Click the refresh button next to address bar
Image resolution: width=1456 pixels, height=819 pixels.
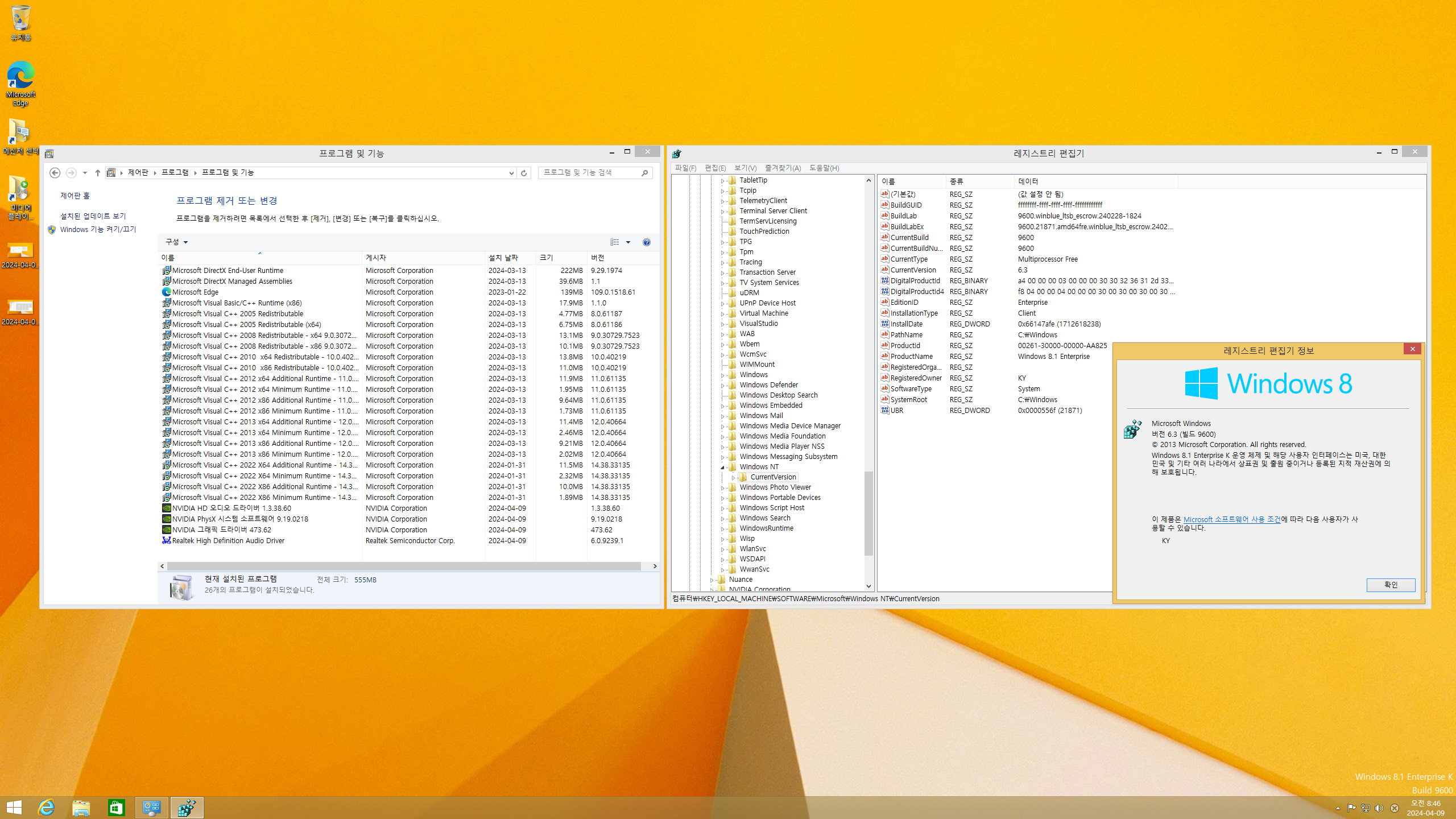pos(524,173)
